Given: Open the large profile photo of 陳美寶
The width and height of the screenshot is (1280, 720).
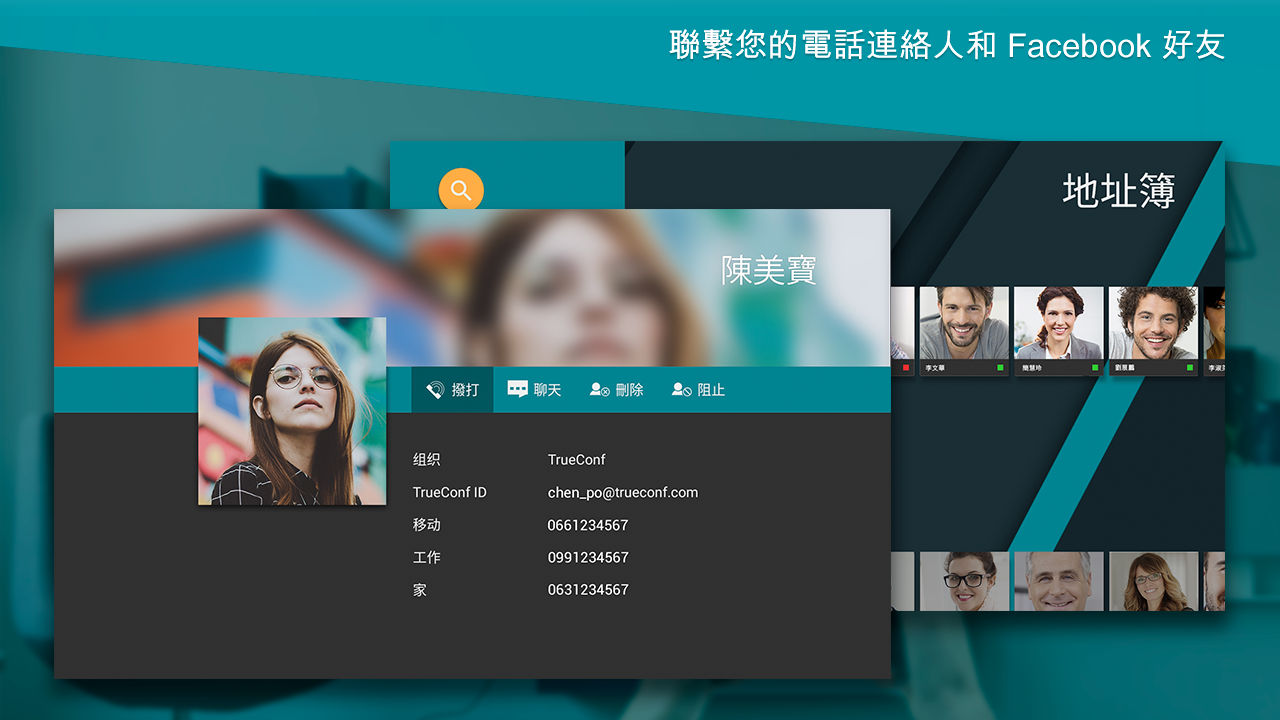Looking at the screenshot, I should pyautogui.click(x=292, y=411).
